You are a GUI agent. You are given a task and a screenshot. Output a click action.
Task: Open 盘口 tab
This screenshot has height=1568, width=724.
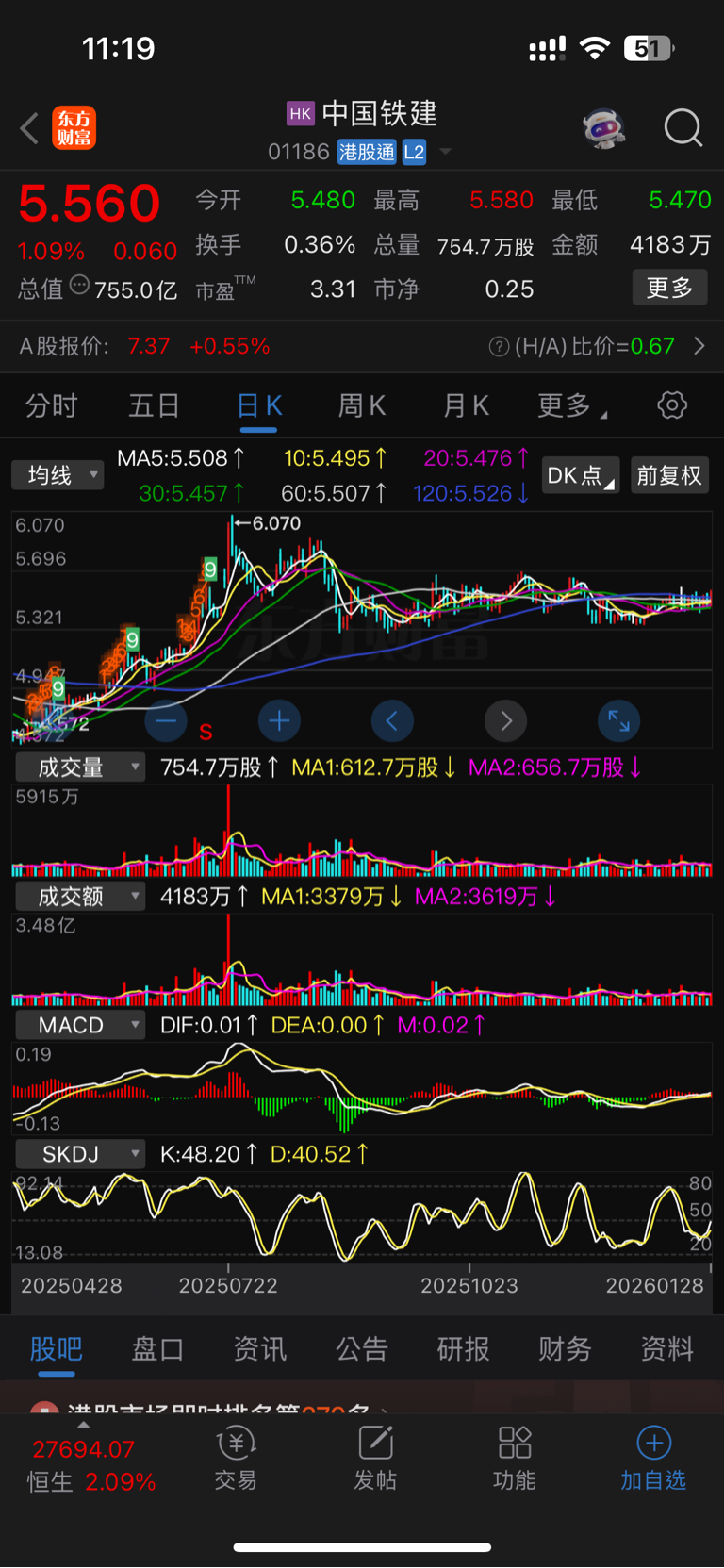click(x=157, y=1349)
